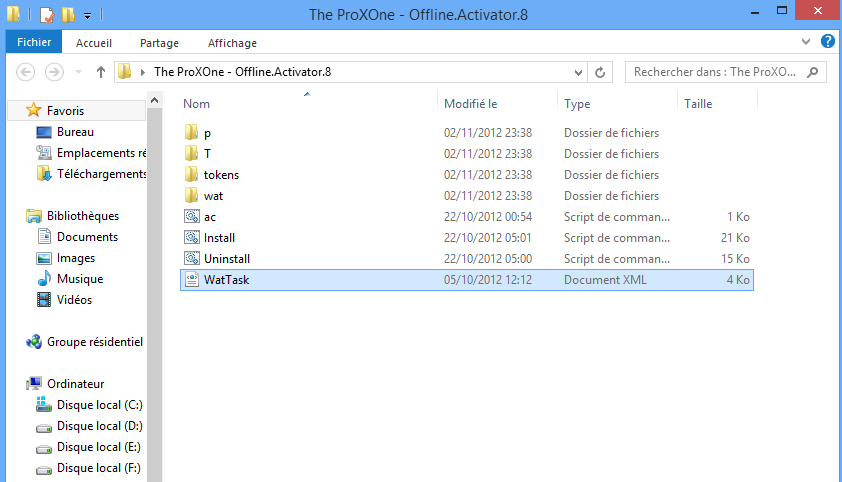Expand the address bar path chevron
Viewport: 842px width, 482px height.
tap(142, 72)
